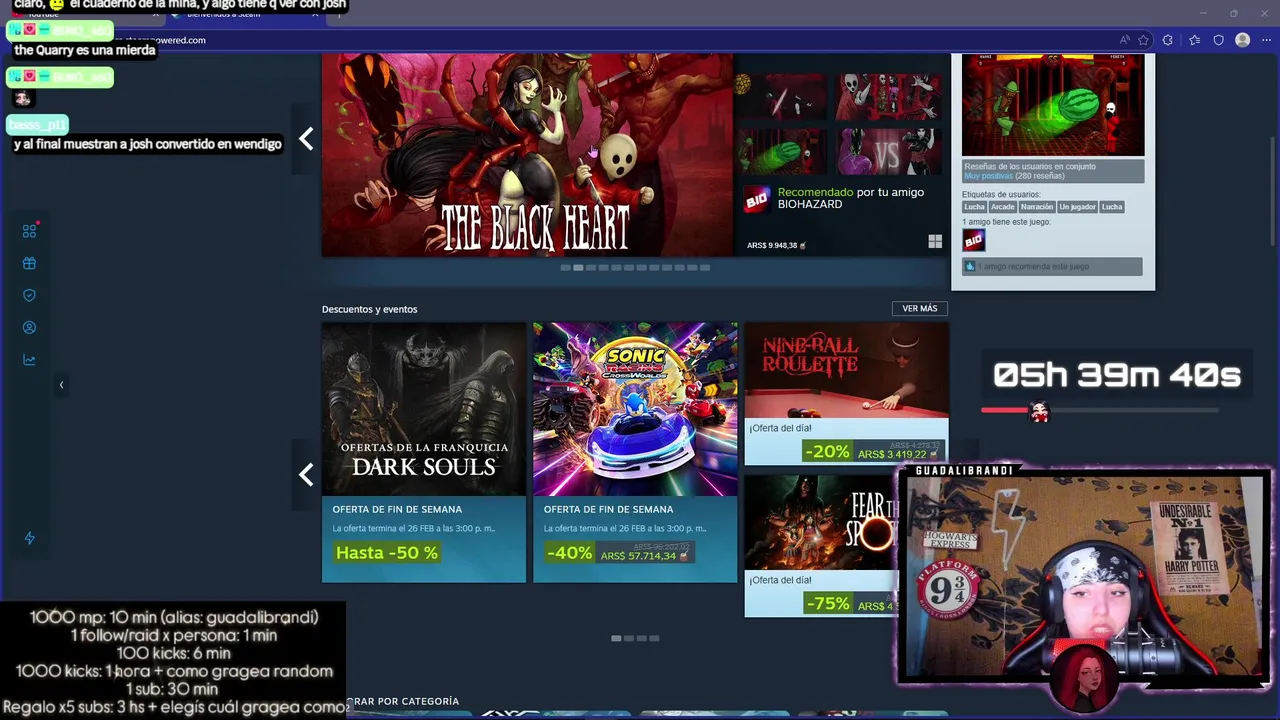Image resolution: width=1280 pixels, height=720 pixels.
Task: Switch to the Bienvenidos a Steam tab
Action: click(x=245, y=14)
